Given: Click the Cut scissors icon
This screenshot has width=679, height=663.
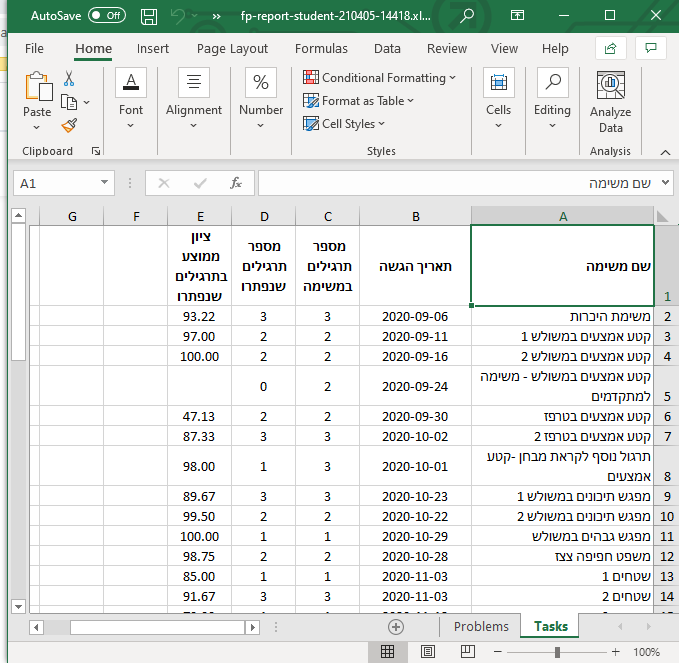Looking at the screenshot, I should click(x=69, y=79).
